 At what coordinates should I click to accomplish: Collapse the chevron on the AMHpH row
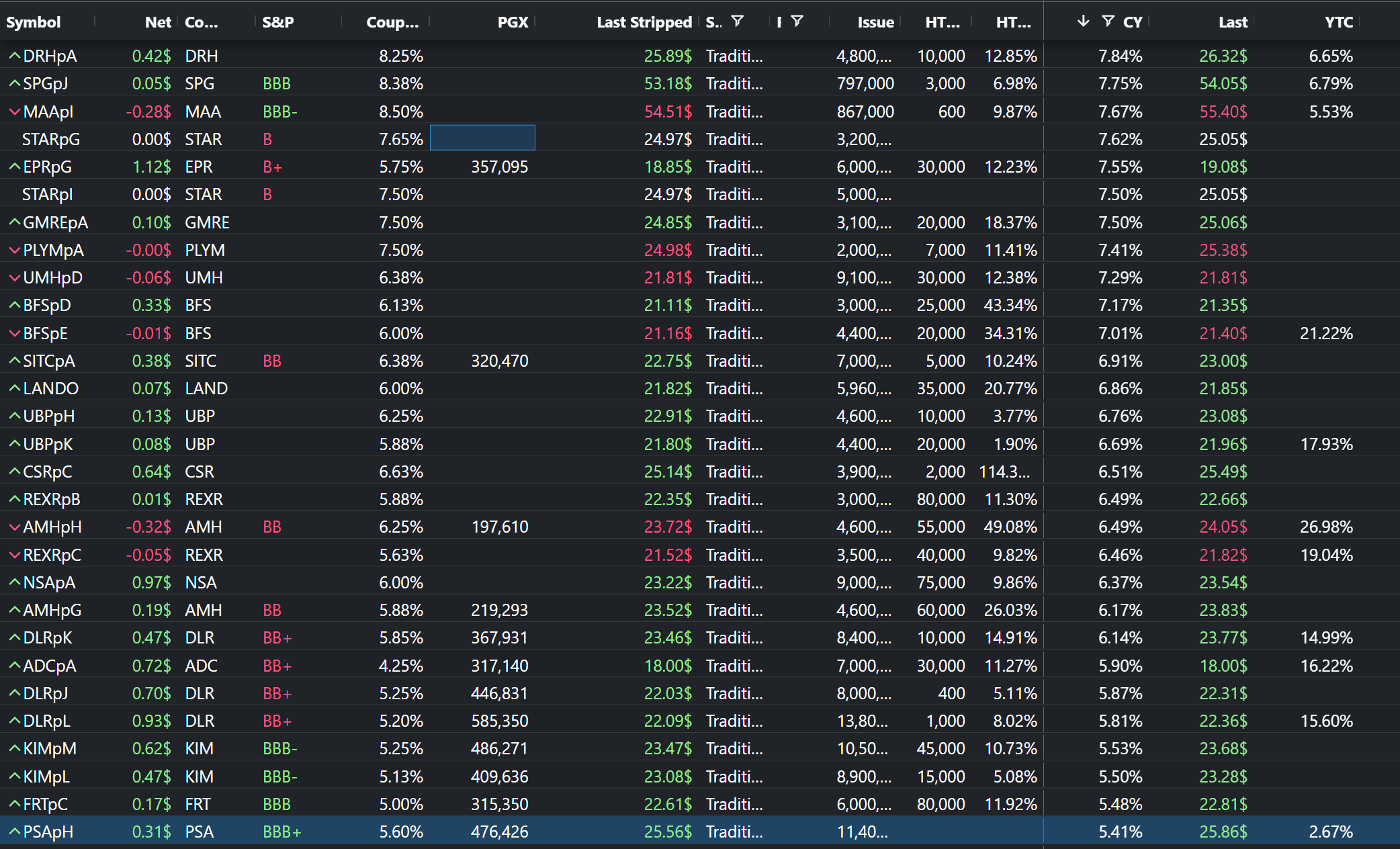click(13, 527)
